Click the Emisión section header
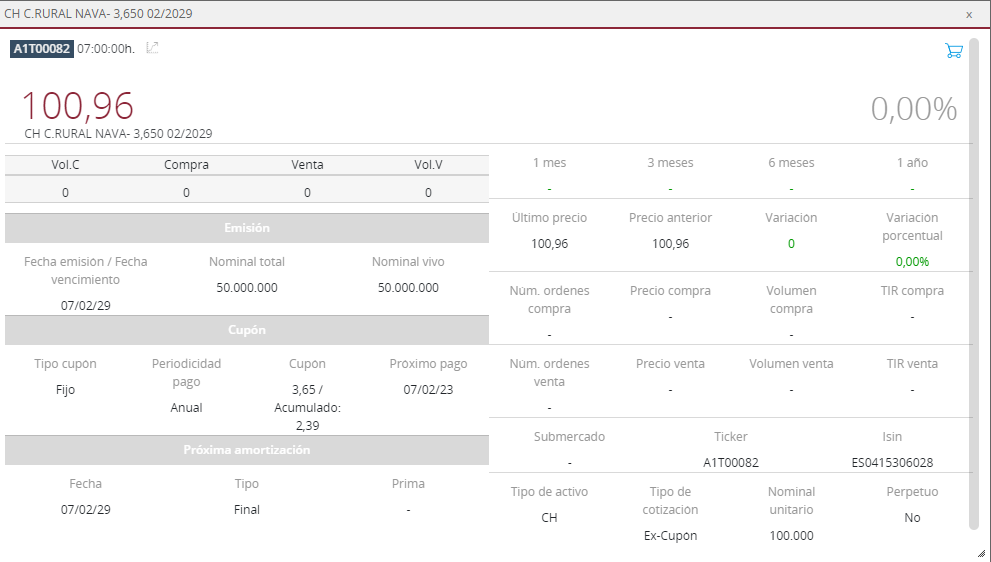 [x=246, y=228]
